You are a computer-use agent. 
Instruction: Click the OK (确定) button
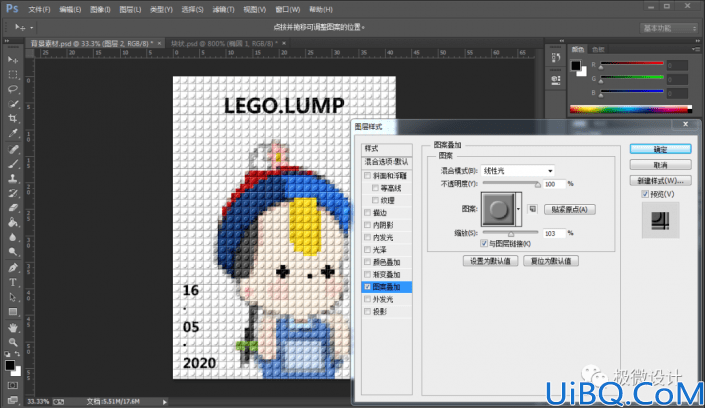click(660, 149)
